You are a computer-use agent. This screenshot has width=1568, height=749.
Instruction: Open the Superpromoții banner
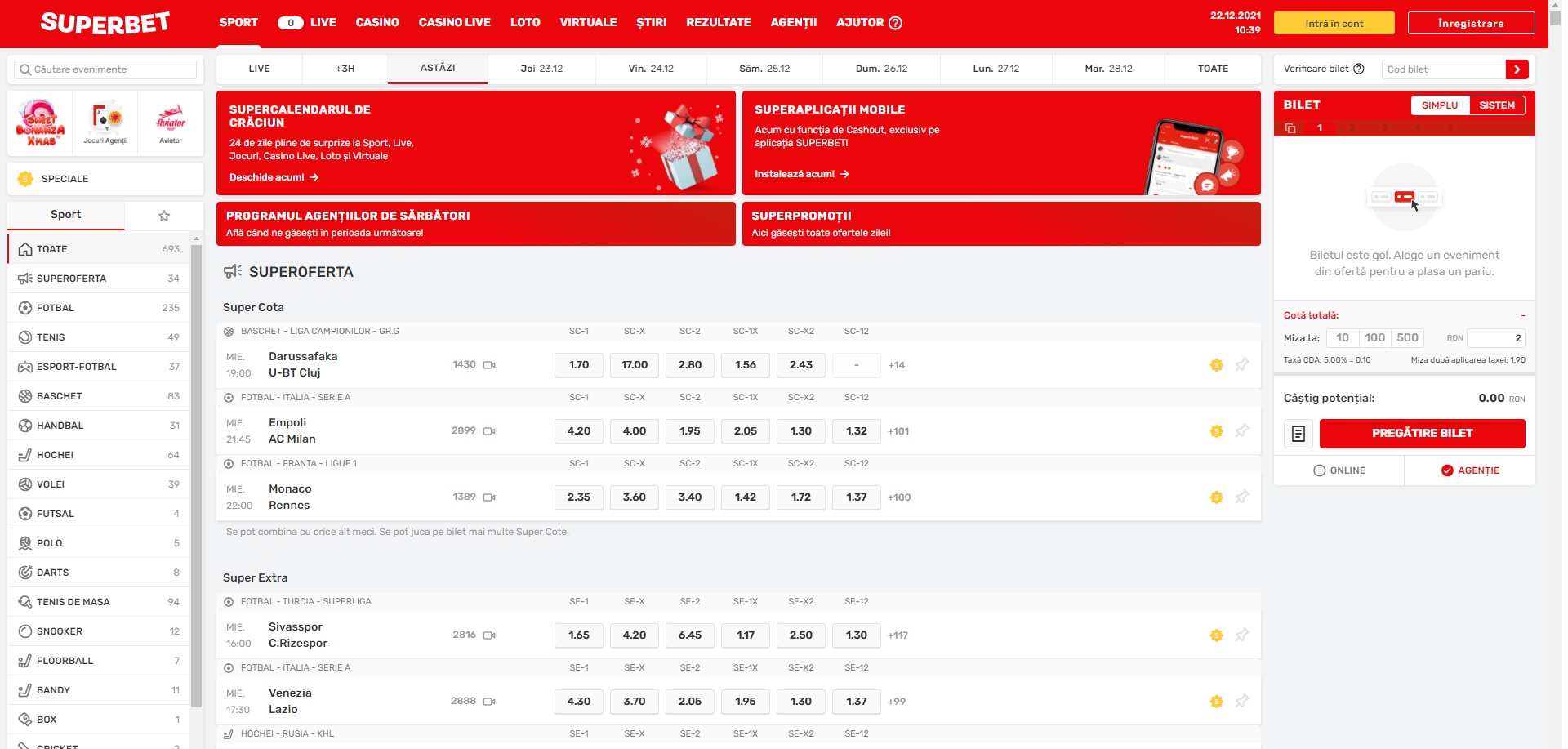(x=1001, y=224)
